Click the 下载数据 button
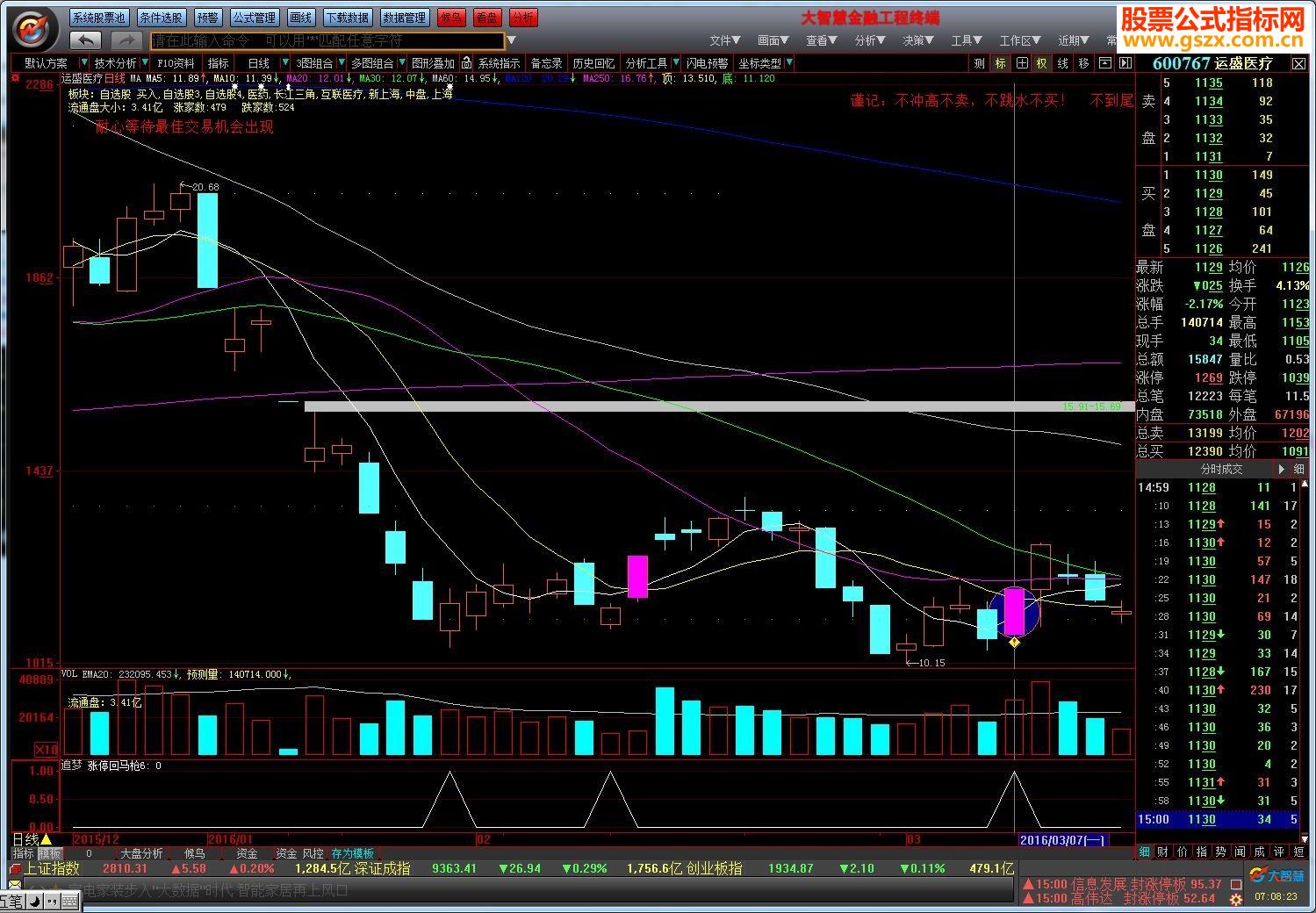This screenshot has height=913, width=1316. [347, 18]
